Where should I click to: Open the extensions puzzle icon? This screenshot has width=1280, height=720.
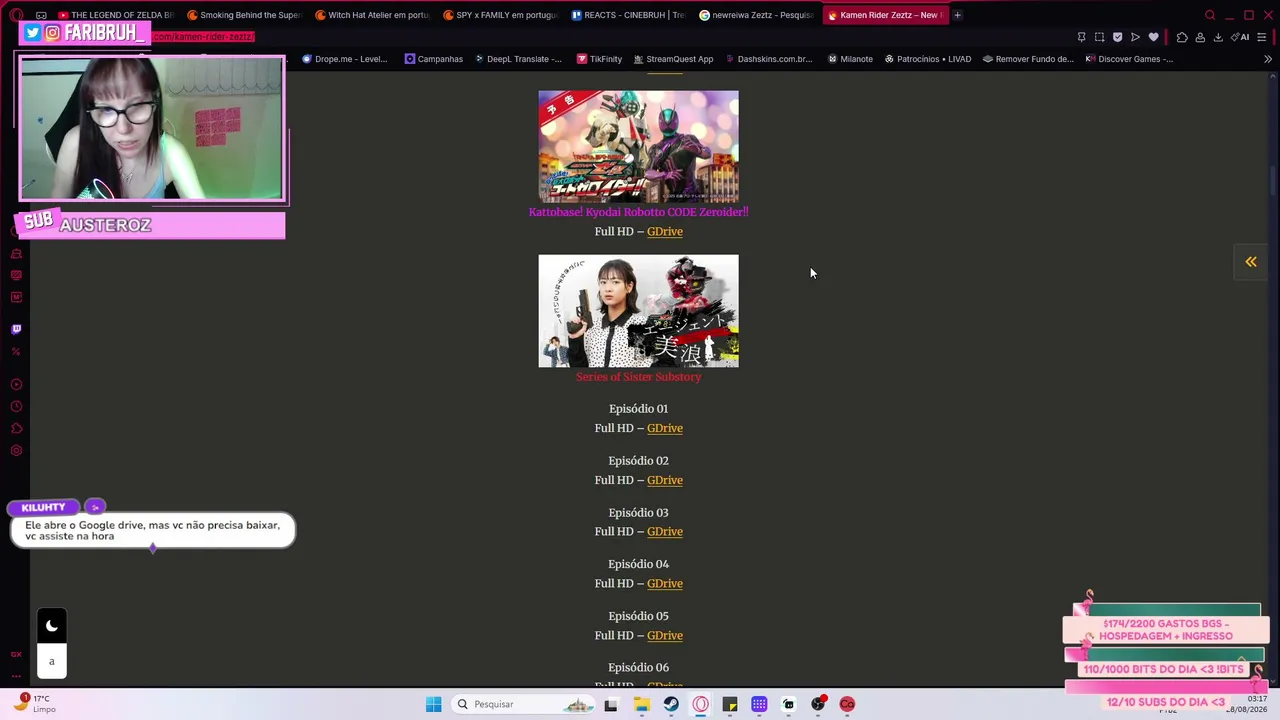tap(1182, 37)
